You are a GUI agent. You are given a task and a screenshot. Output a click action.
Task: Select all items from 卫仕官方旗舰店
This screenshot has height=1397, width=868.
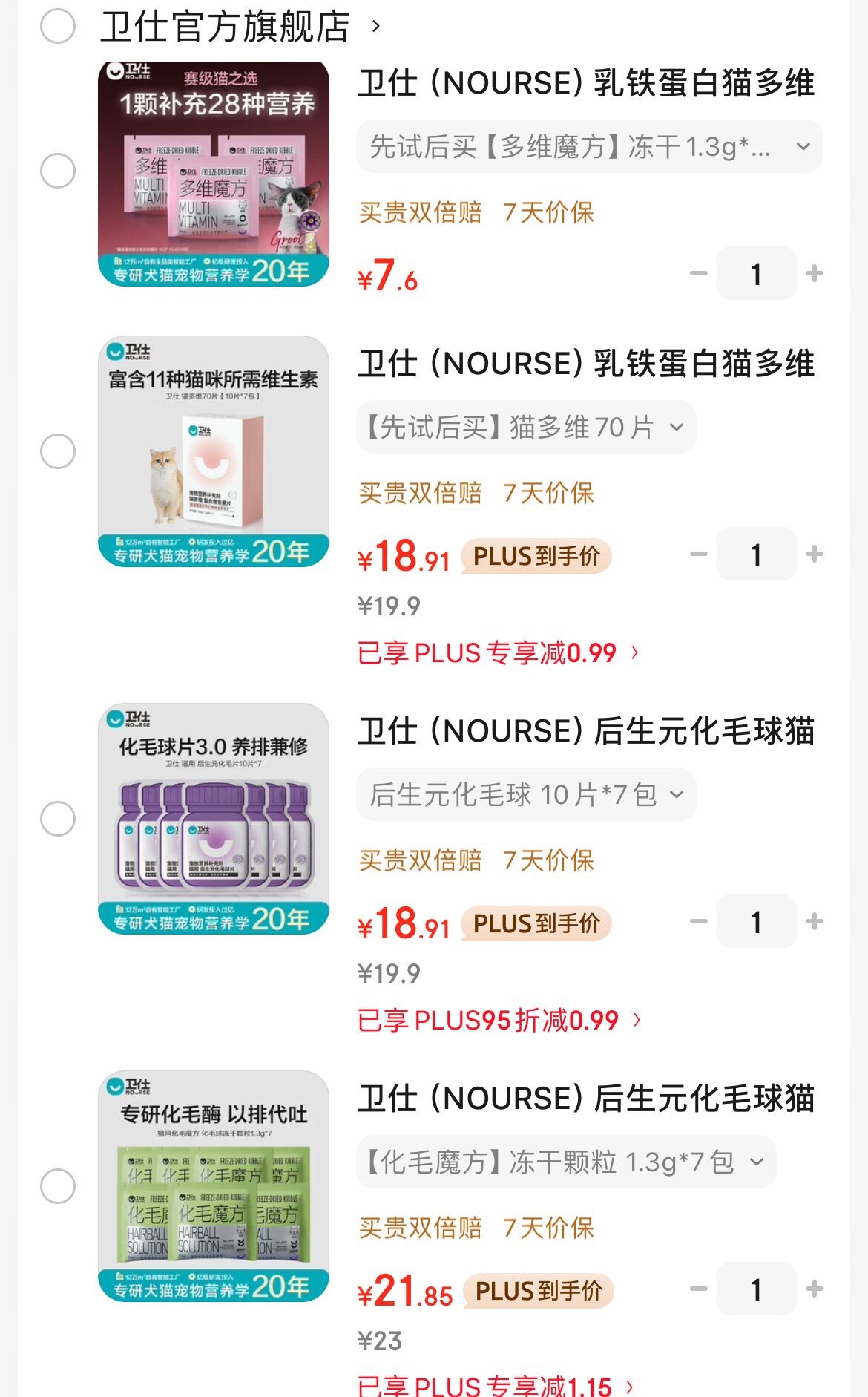tap(58, 27)
